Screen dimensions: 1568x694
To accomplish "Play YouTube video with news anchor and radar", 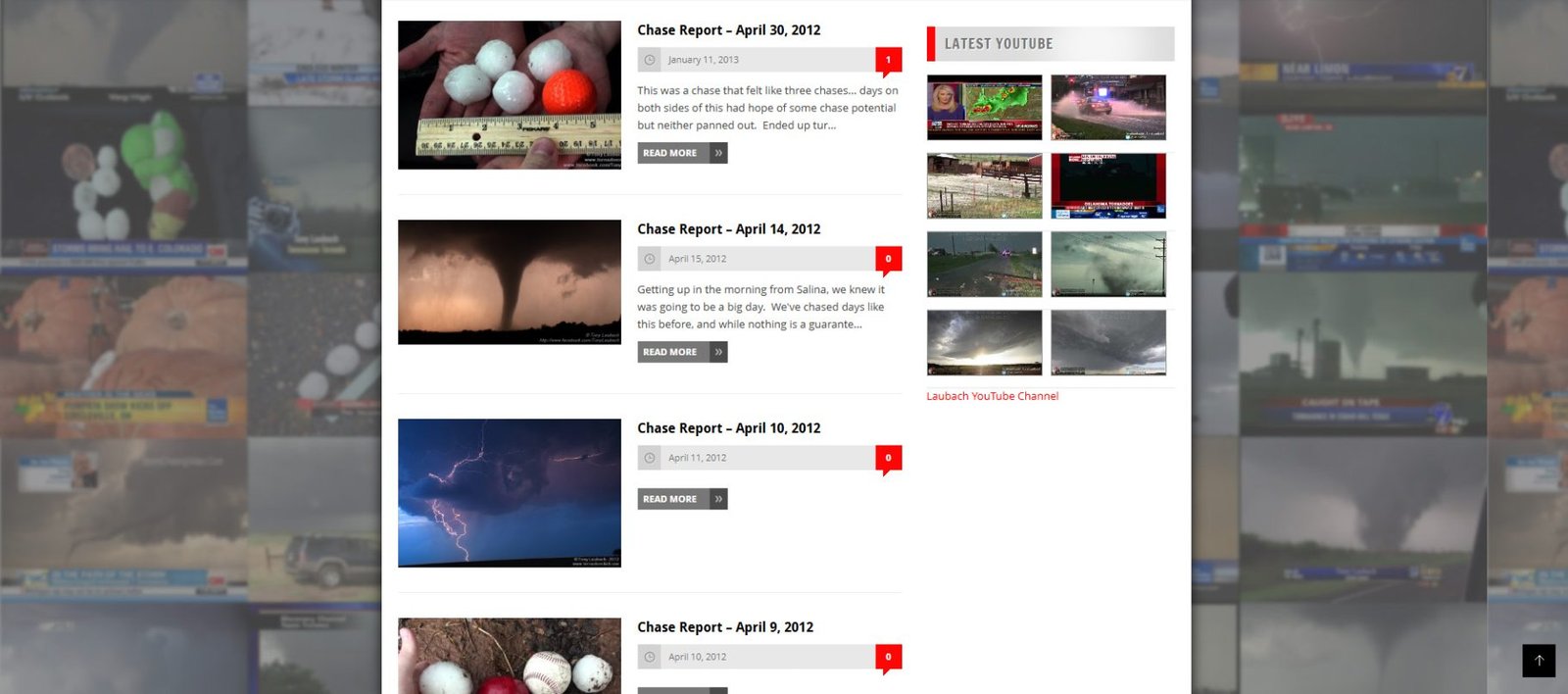I will pyautogui.click(x=985, y=108).
